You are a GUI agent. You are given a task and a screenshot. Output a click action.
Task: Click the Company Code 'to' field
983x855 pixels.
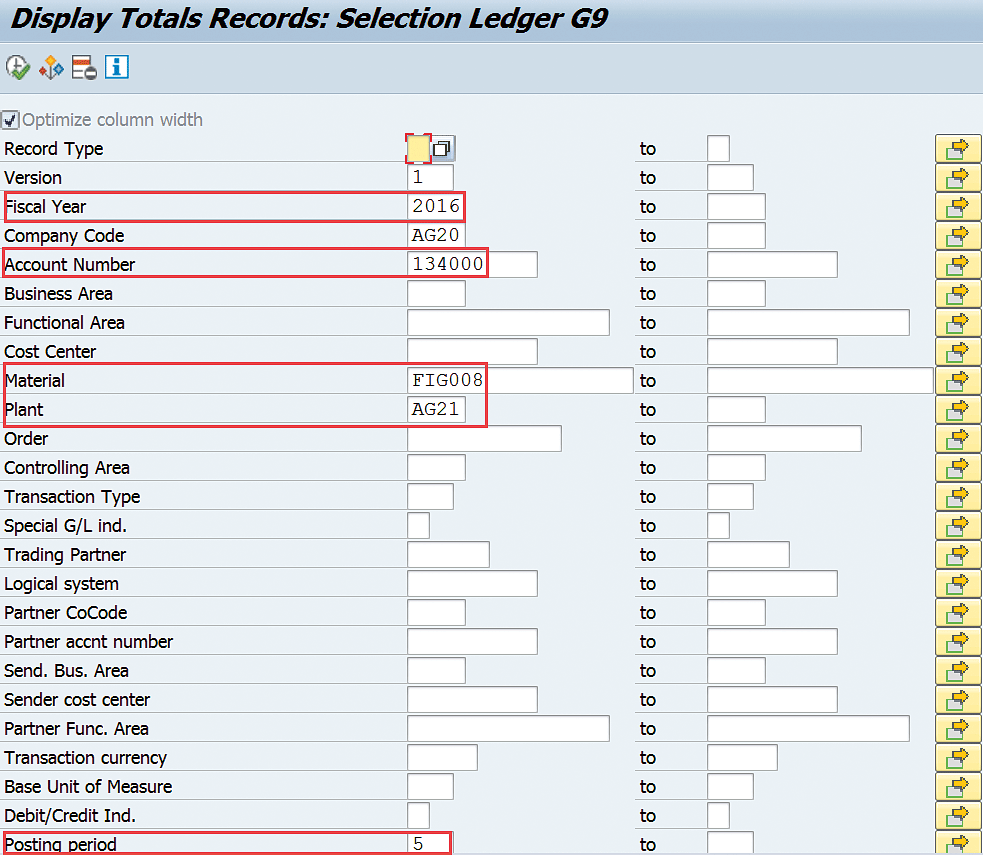pos(735,236)
